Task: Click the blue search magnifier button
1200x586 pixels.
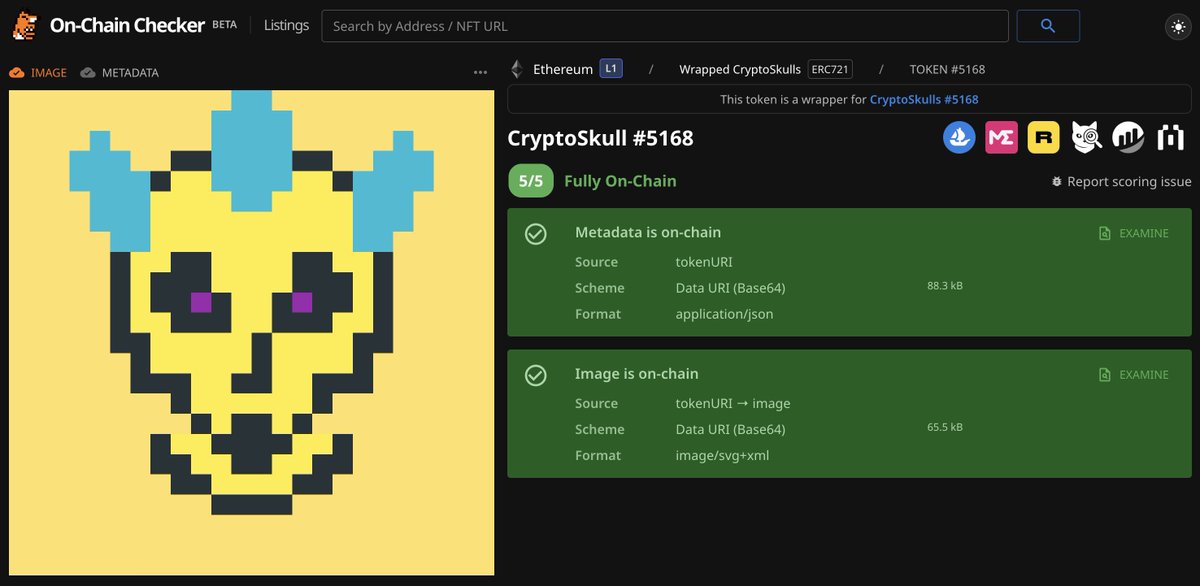Action: point(1048,26)
